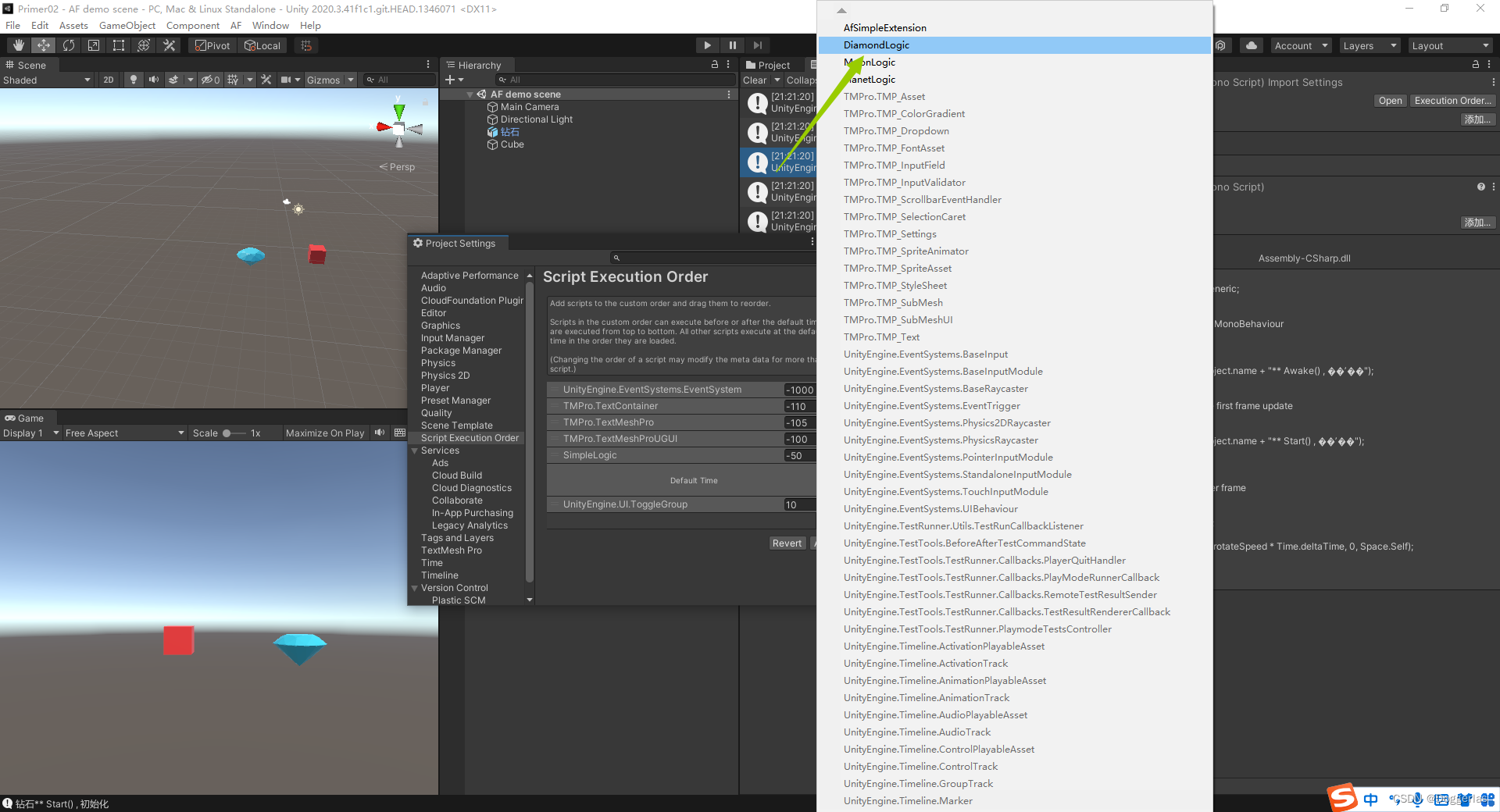
Task: Toggle scene effects (skybox) icon
Action: (173, 80)
